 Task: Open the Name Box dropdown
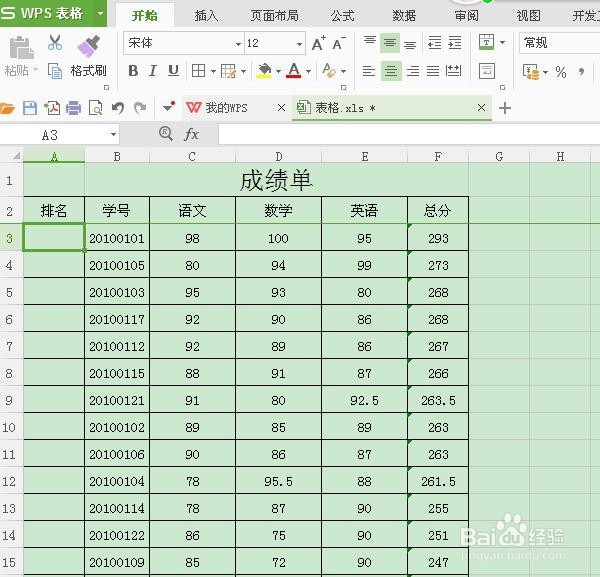pos(113,135)
